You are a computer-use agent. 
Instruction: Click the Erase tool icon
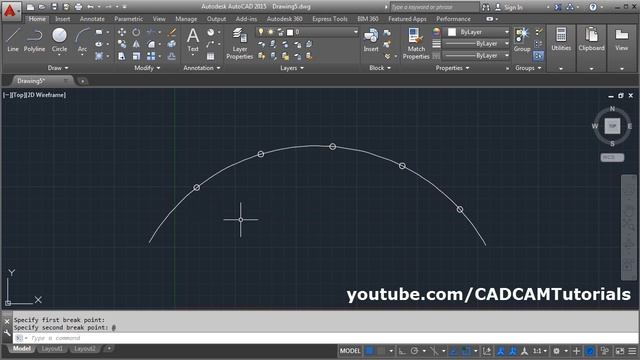[x=172, y=32]
